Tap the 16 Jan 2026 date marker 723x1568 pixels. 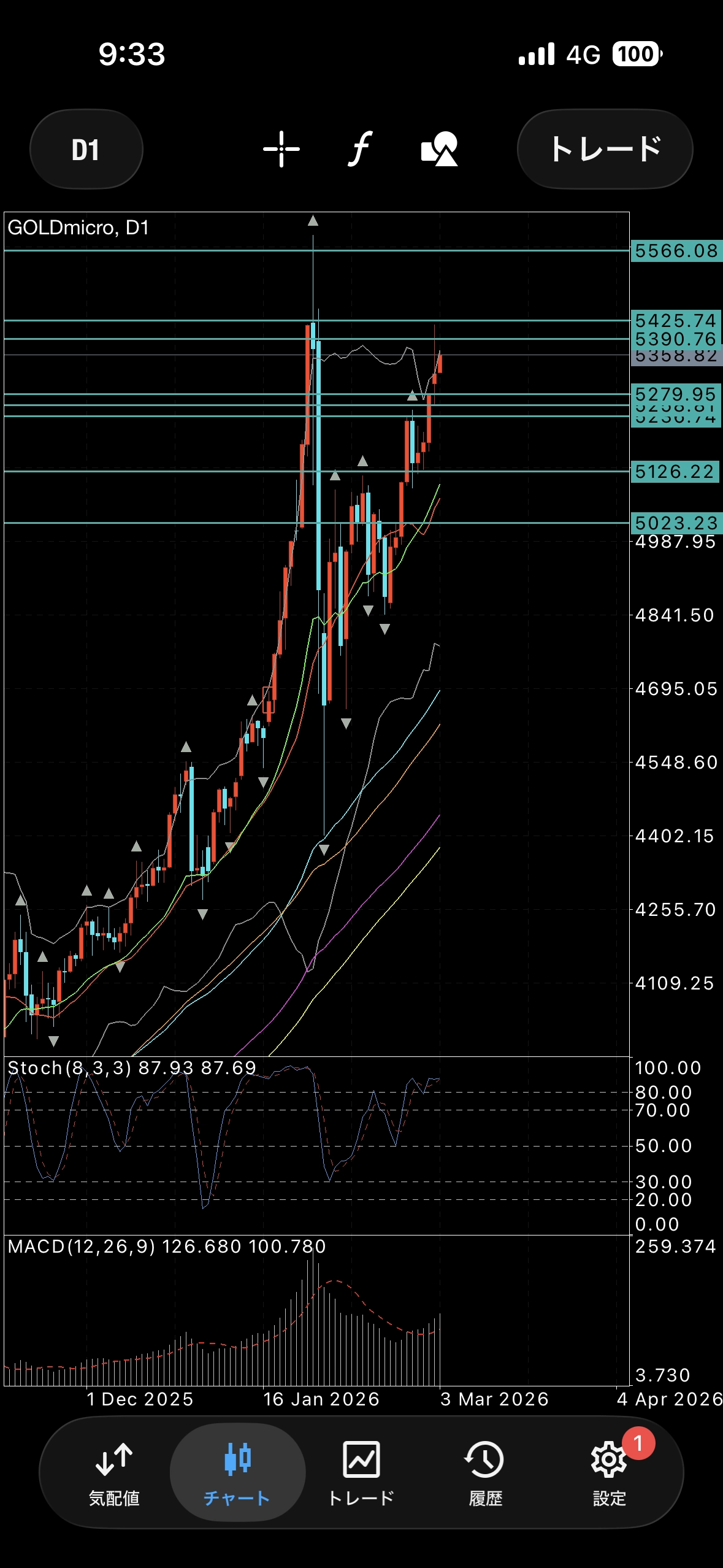click(321, 1399)
